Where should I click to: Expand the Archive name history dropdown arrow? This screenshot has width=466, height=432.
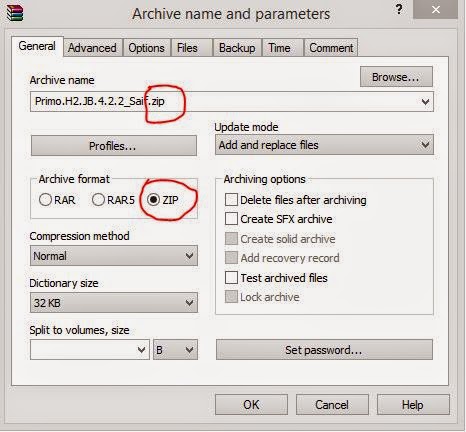(425, 101)
